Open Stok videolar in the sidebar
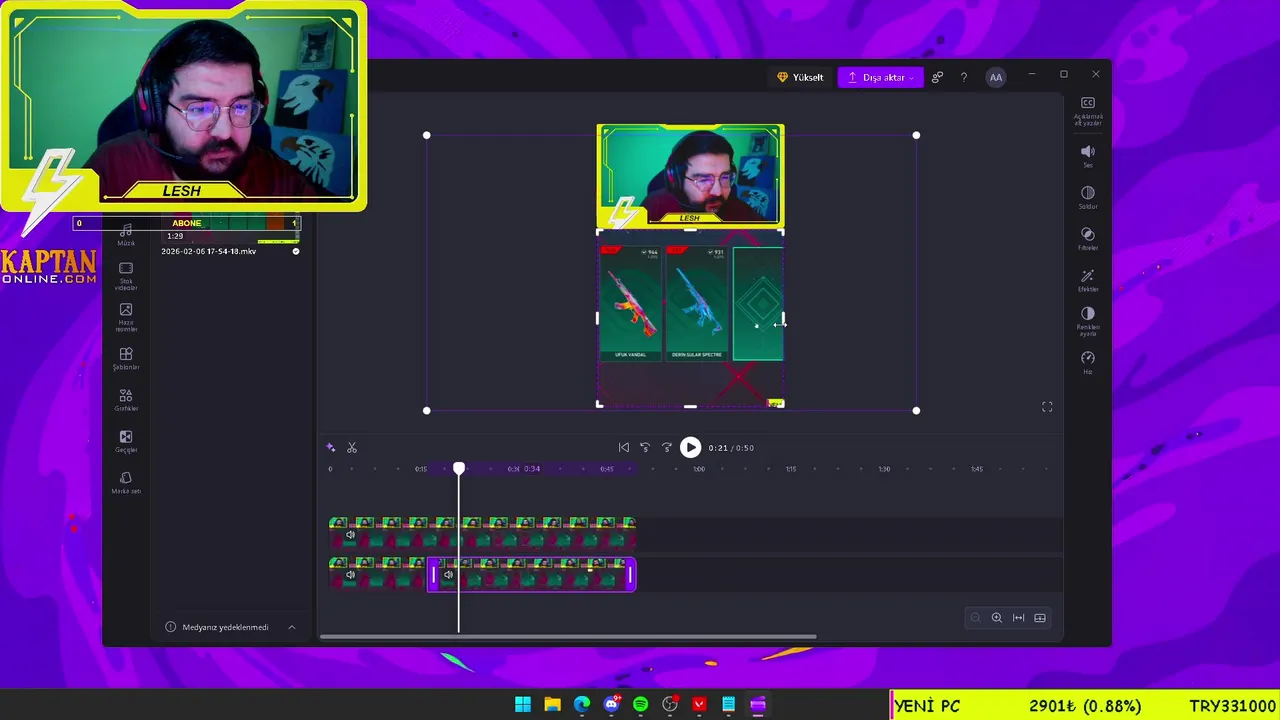This screenshot has height=720, width=1280. coord(126,274)
